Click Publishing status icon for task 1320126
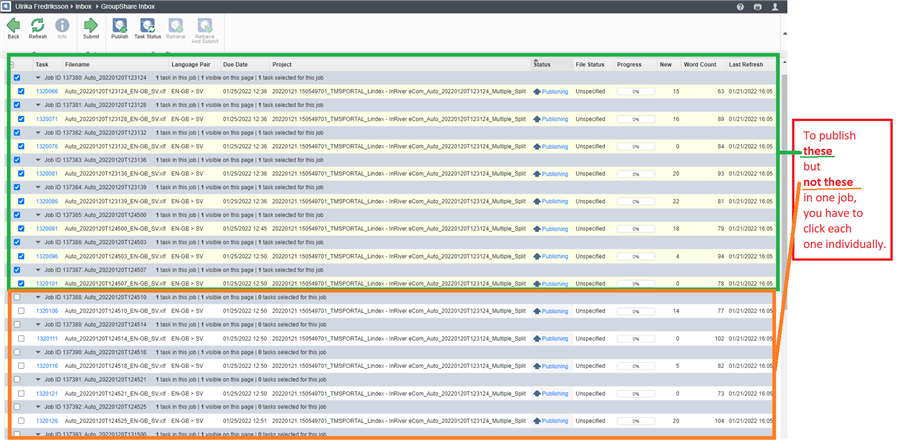 [x=537, y=420]
